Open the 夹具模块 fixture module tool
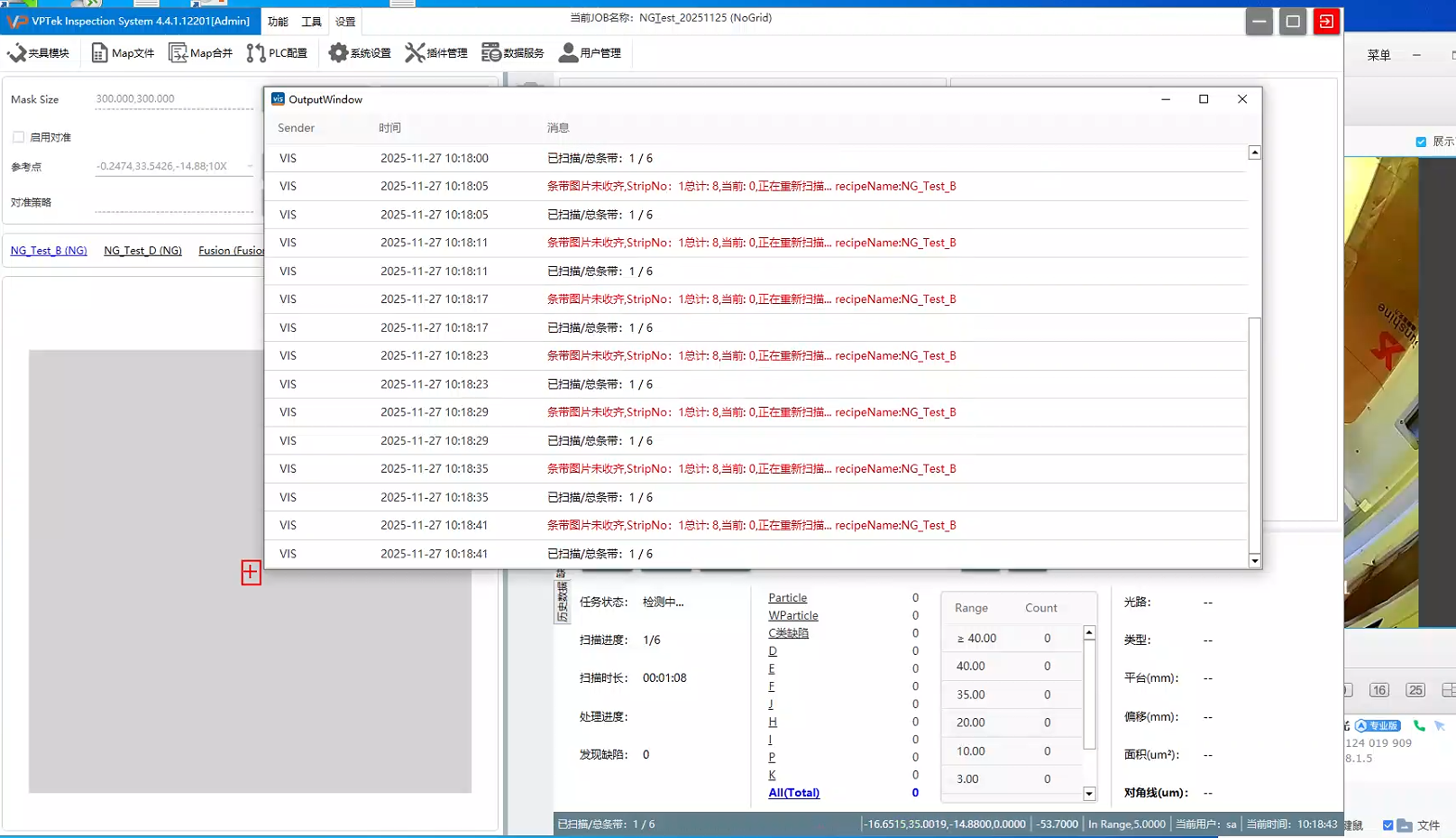The height and width of the screenshot is (838, 1456). 39,53
